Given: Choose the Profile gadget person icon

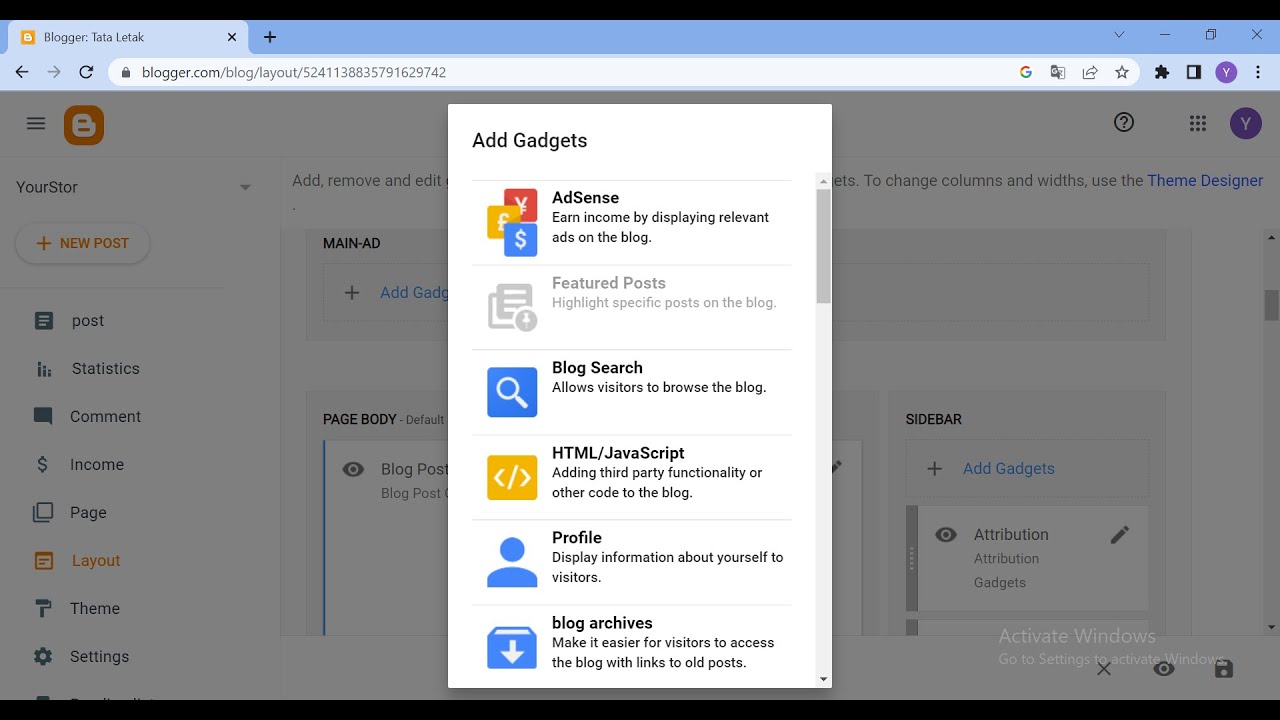Looking at the screenshot, I should click(512, 562).
